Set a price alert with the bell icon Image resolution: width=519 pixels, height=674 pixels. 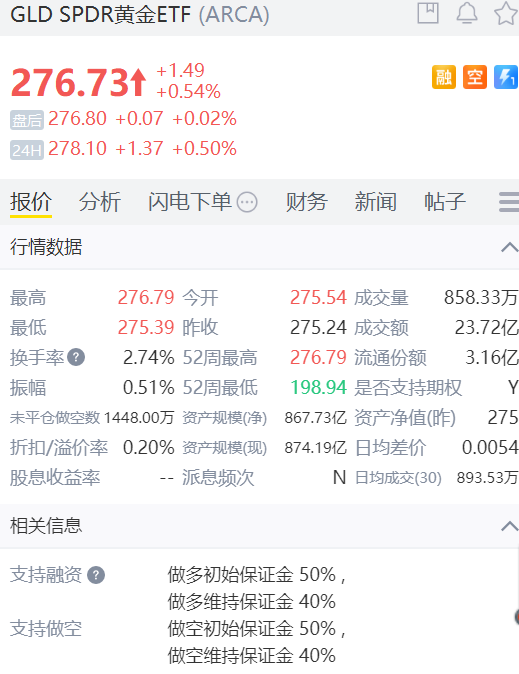click(467, 13)
